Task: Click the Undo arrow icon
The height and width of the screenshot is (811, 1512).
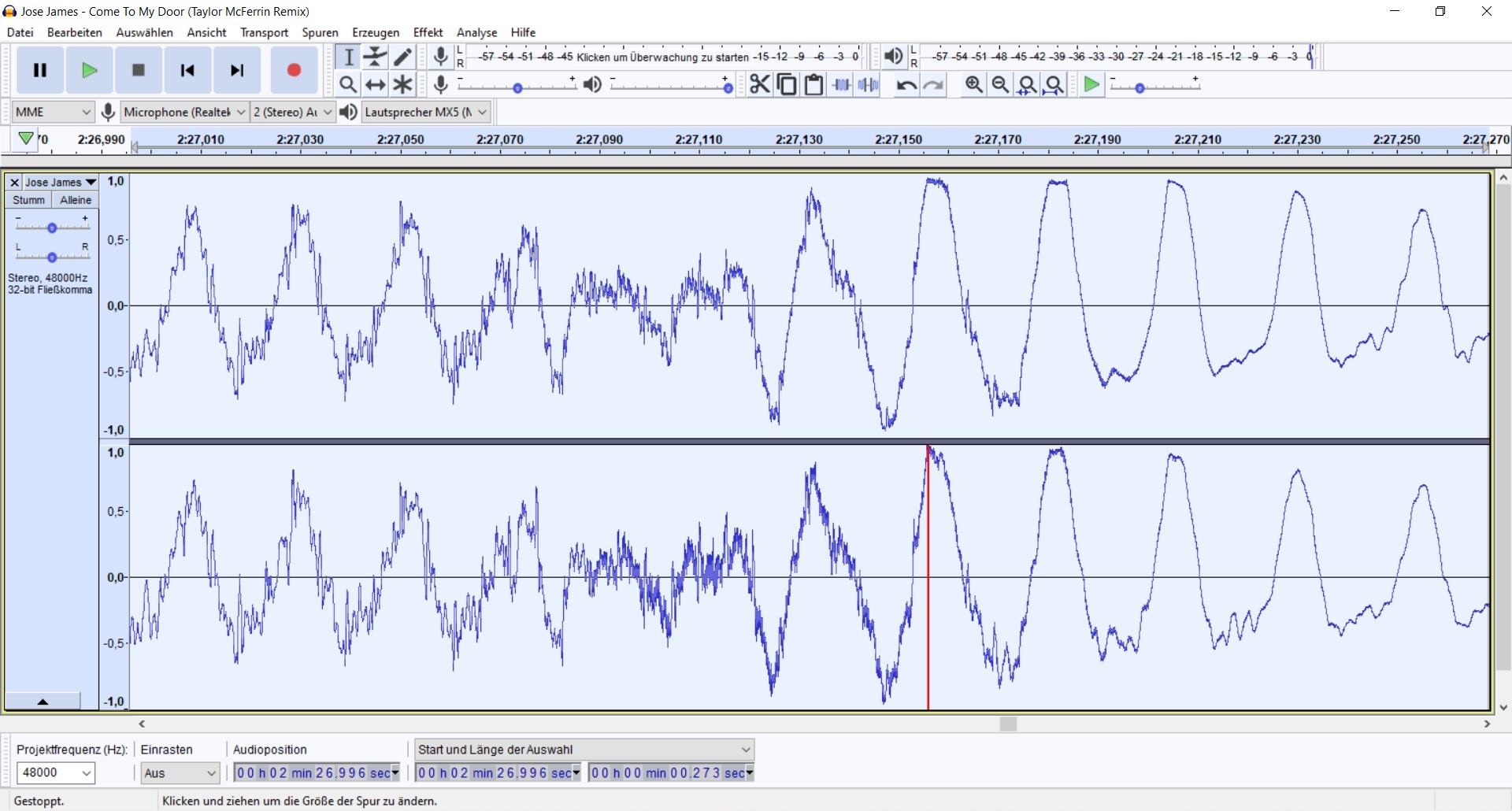Action: pos(906,85)
